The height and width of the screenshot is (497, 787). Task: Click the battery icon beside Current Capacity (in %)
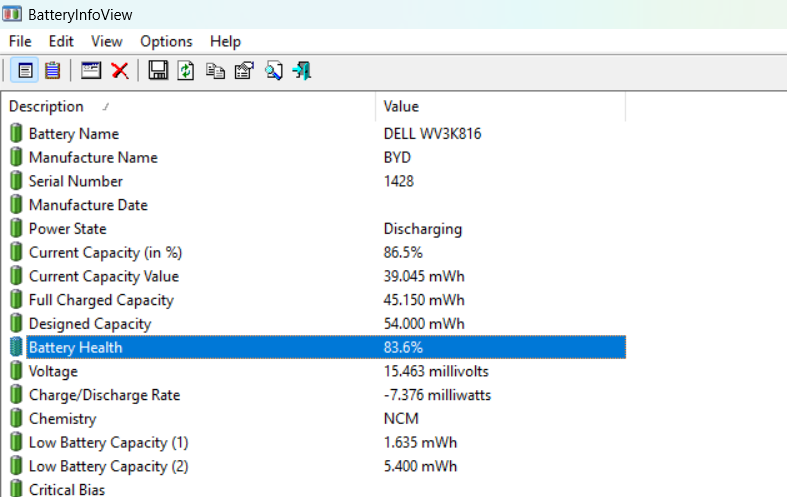16,252
